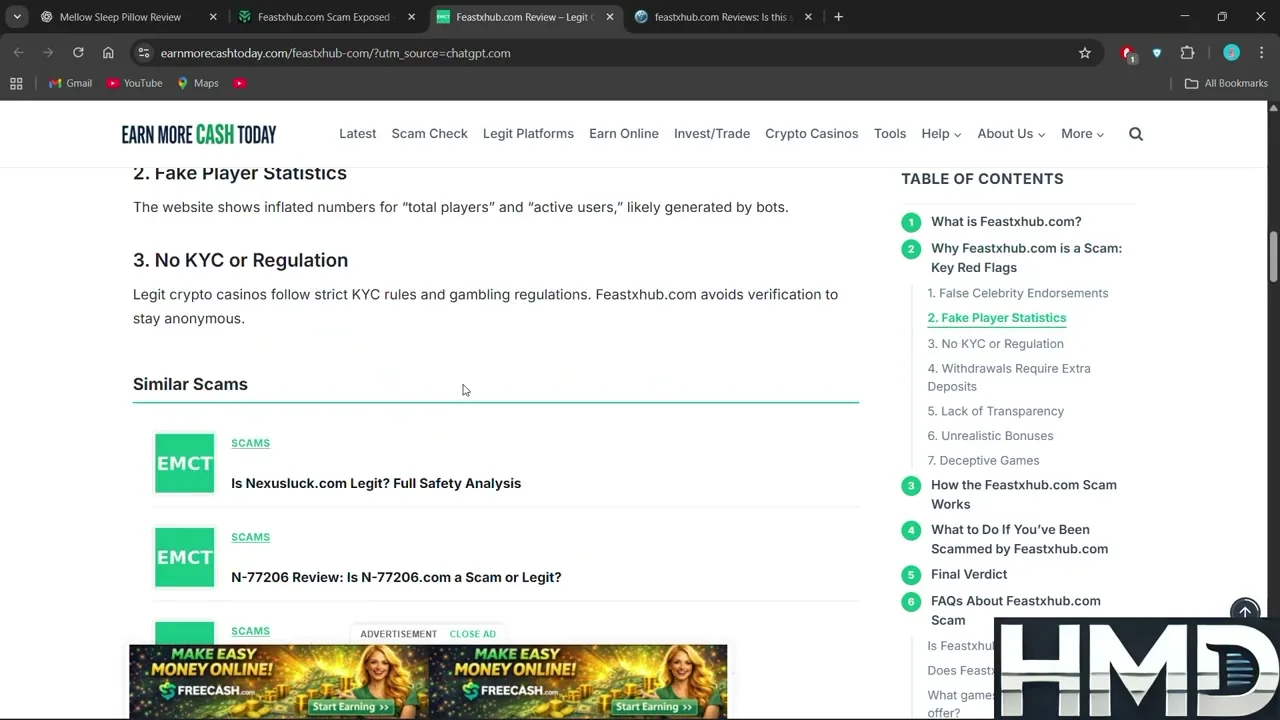The image size is (1280, 720).
Task: Expand the About Us dropdown menu
Action: tap(1011, 134)
